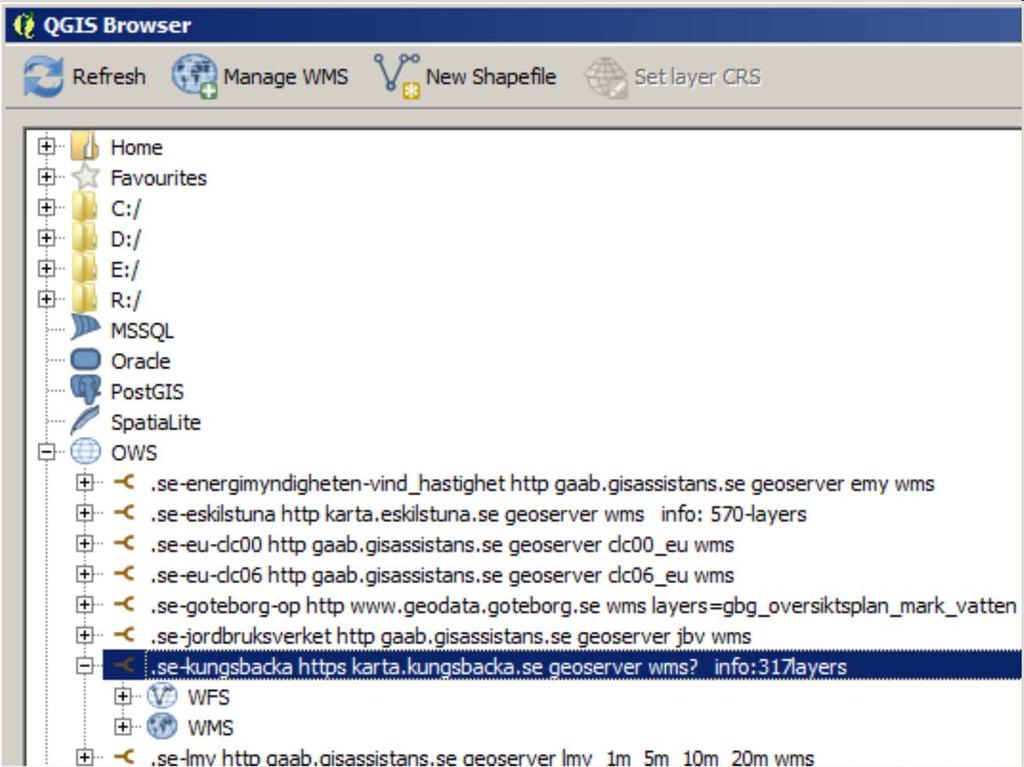The height and width of the screenshot is (767, 1024).
Task: Expand the .se-eu-clc06 connection node
Action: coord(85,574)
